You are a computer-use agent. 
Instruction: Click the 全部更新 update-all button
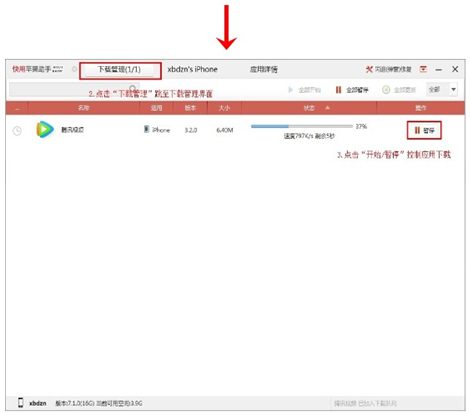click(399, 90)
